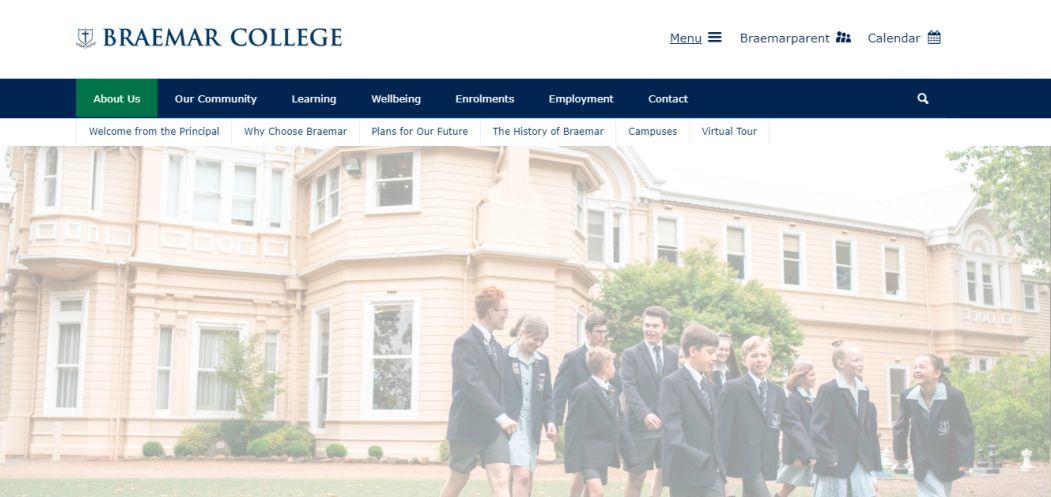The height and width of the screenshot is (497, 1051).
Task: Open the Virtual Tour page
Action: click(729, 131)
